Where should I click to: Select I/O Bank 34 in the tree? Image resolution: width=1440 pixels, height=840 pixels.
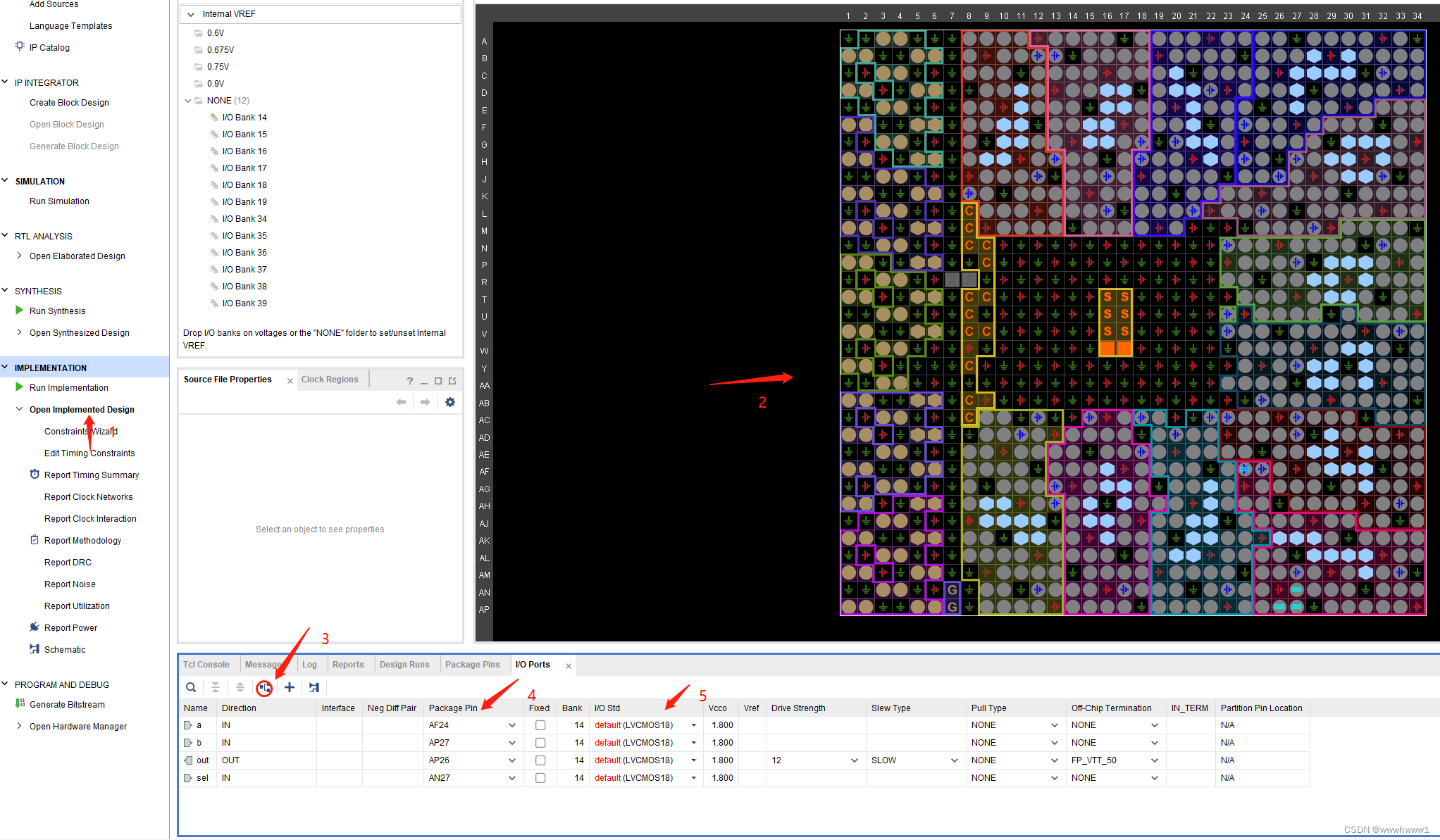pos(244,219)
